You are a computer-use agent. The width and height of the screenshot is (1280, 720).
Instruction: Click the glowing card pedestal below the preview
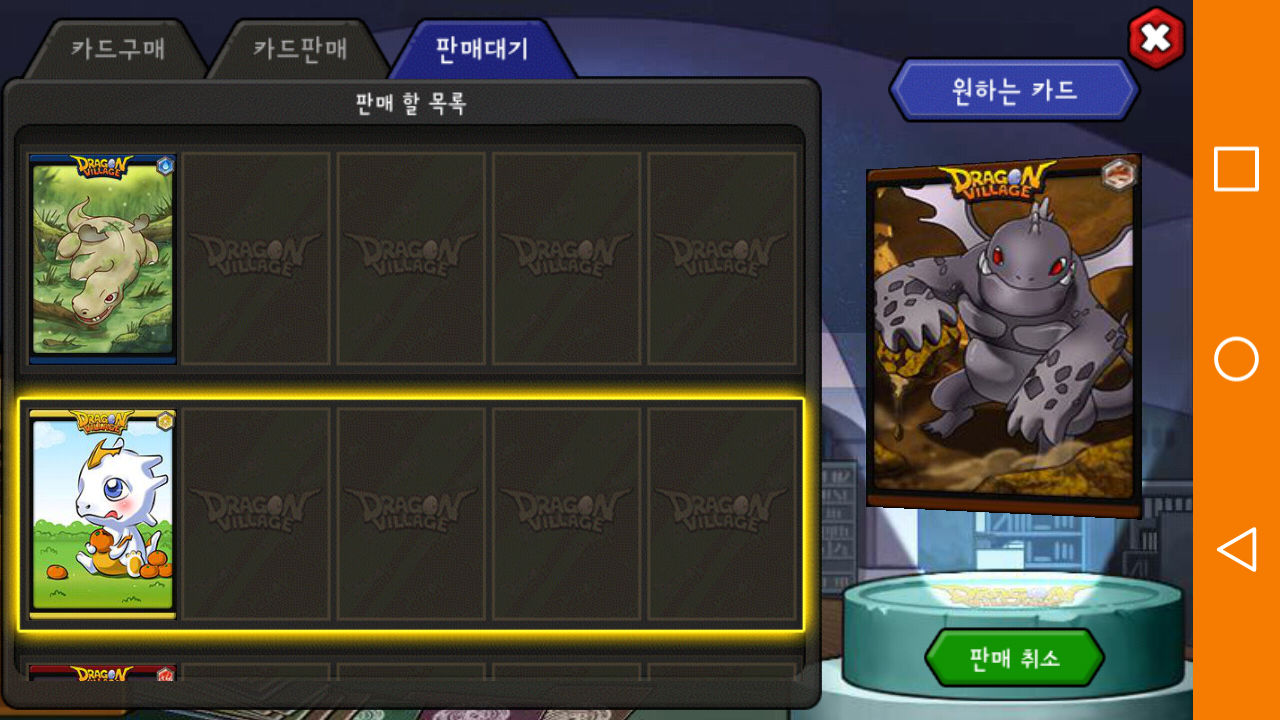[x=1014, y=620]
